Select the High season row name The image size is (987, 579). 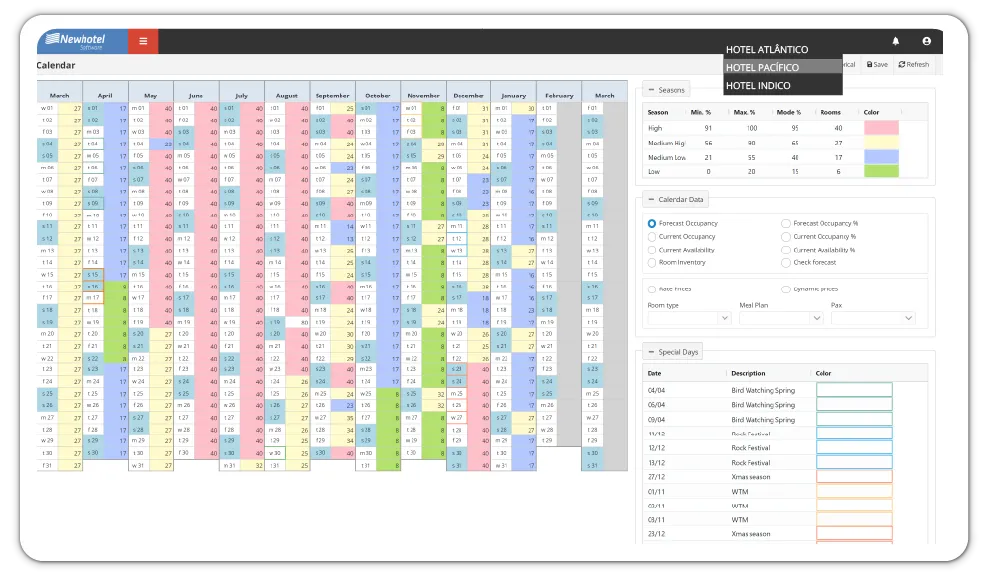point(655,128)
